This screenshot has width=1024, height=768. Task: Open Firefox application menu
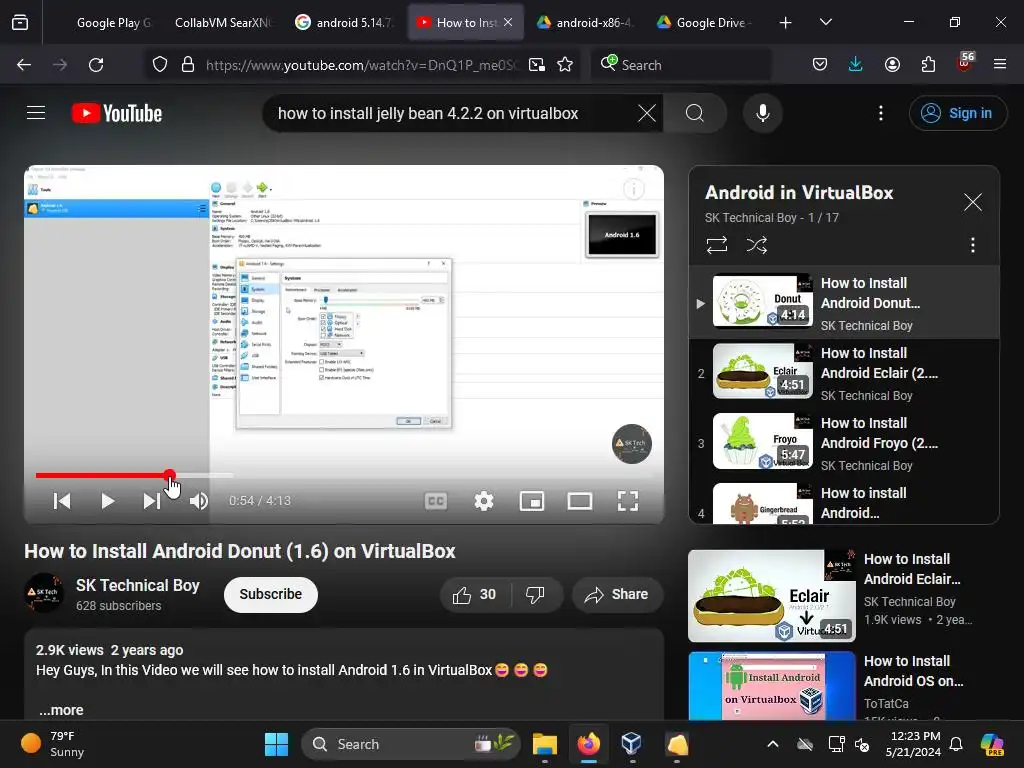[x=1000, y=65]
